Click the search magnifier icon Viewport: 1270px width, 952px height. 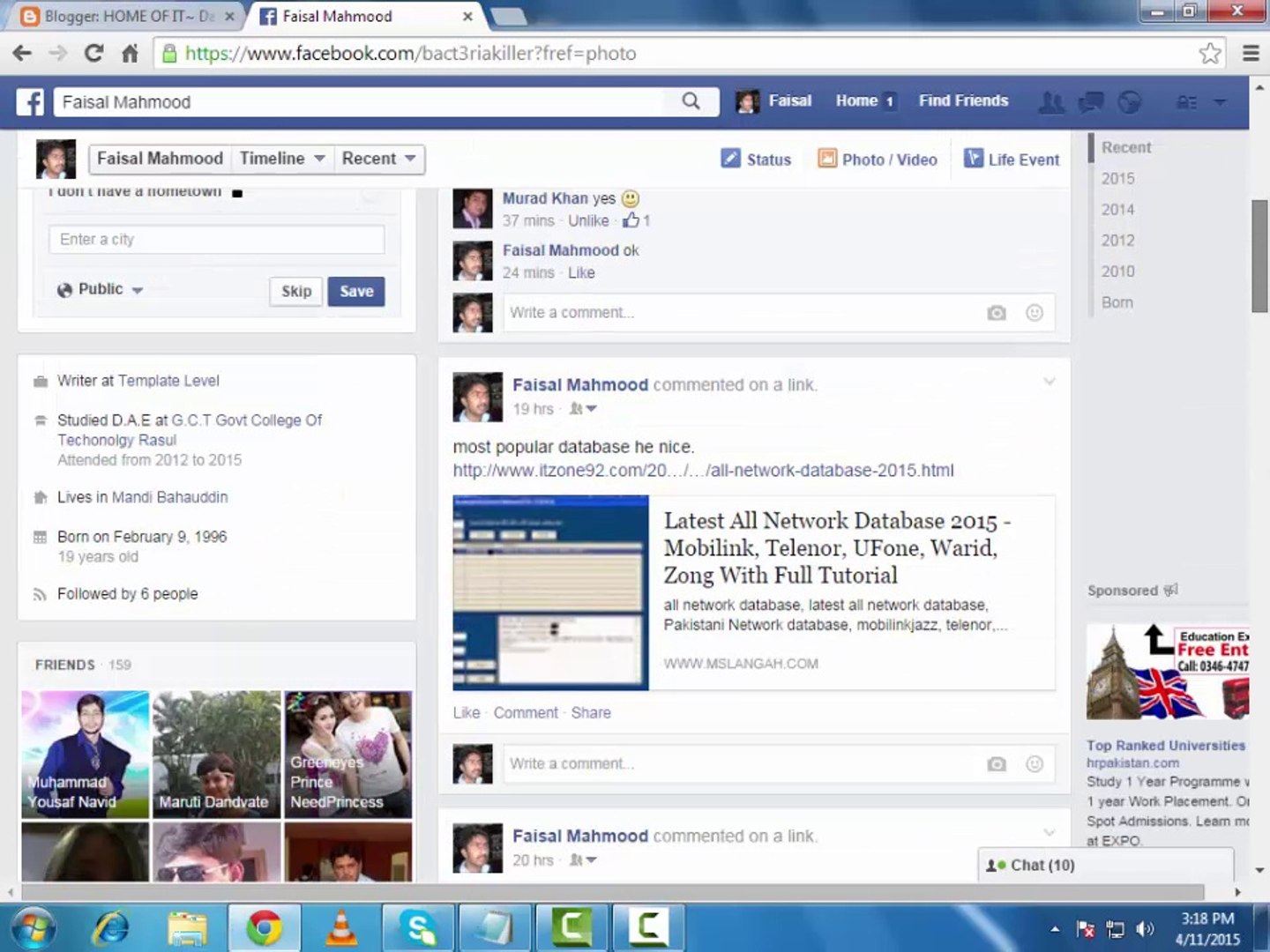pyautogui.click(x=691, y=101)
